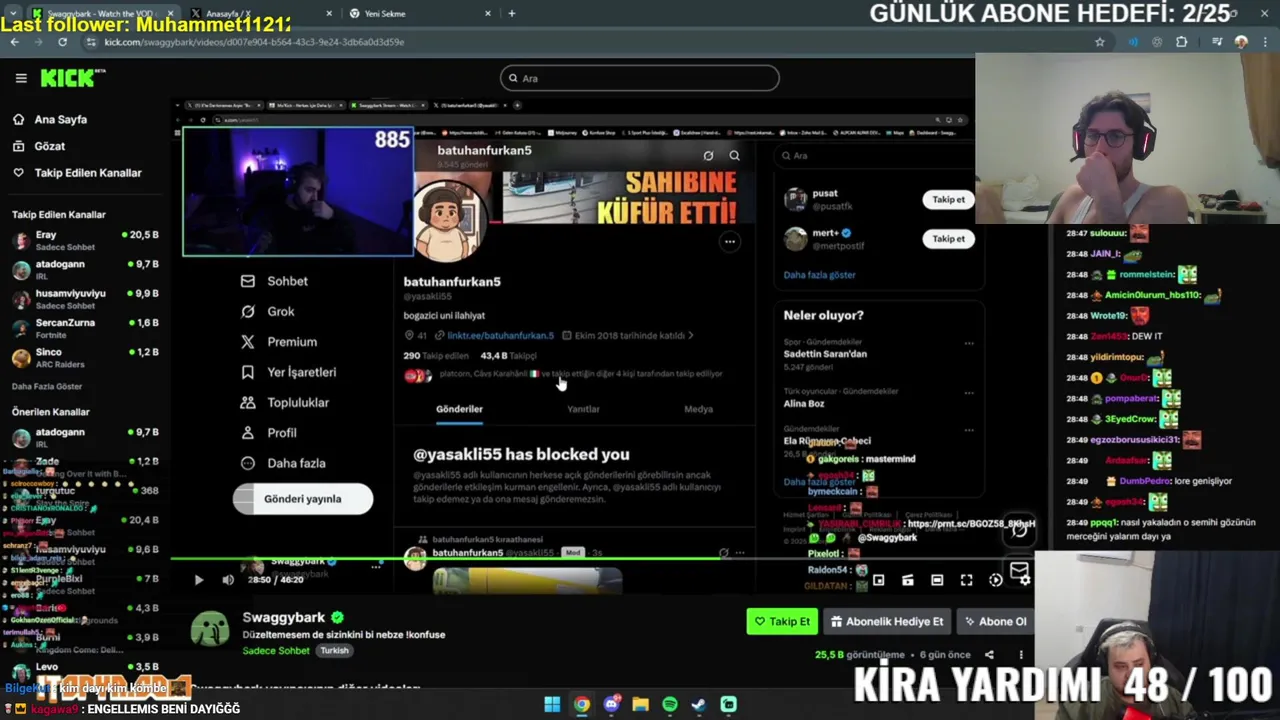This screenshot has width=1280, height=720.
Task: Select the Gönderiler tab in streamed X profile
Action: click(x=459, y=409)
